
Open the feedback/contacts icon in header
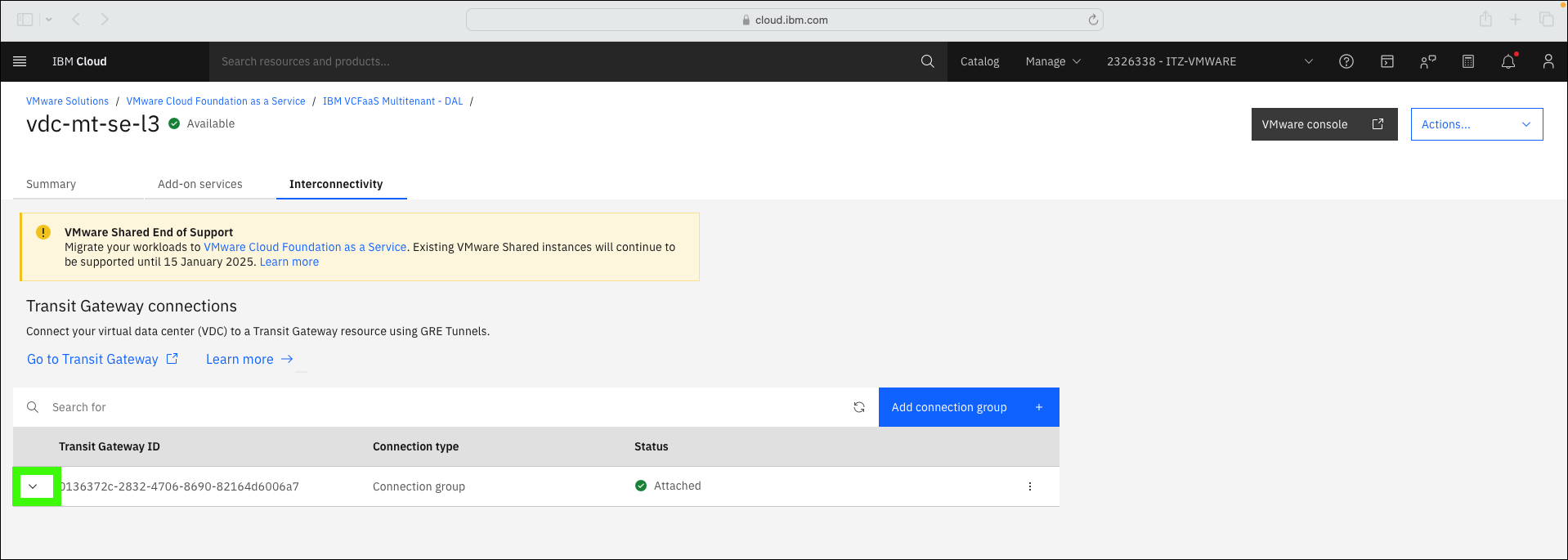1428,61
